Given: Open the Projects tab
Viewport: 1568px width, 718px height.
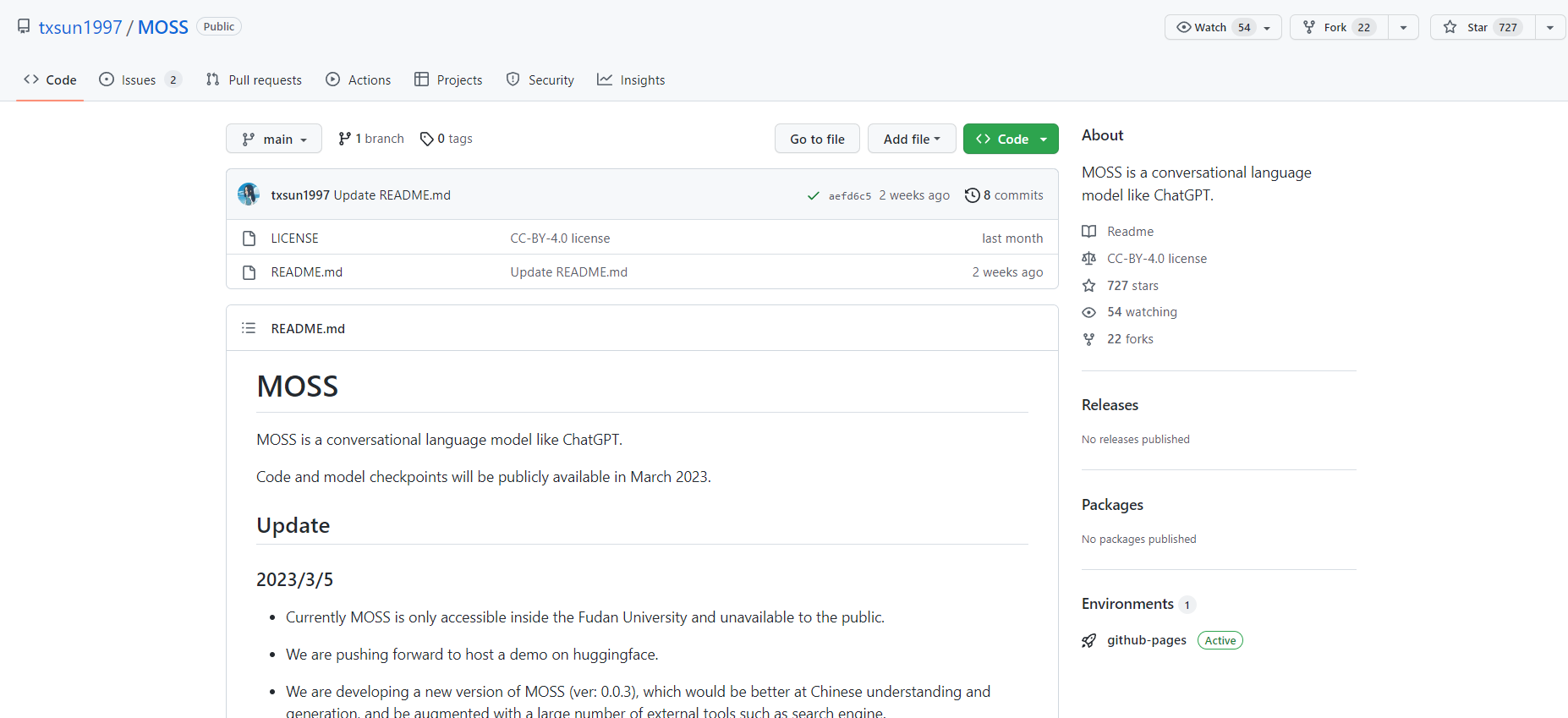Looking at the screenshot, I should click(448, 79).
